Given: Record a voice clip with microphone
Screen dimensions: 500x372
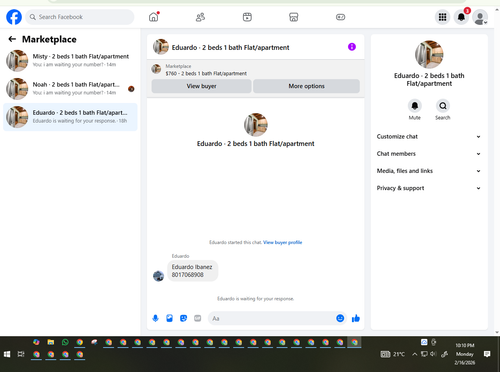Looking at the screenshot, I should point(155,318).
